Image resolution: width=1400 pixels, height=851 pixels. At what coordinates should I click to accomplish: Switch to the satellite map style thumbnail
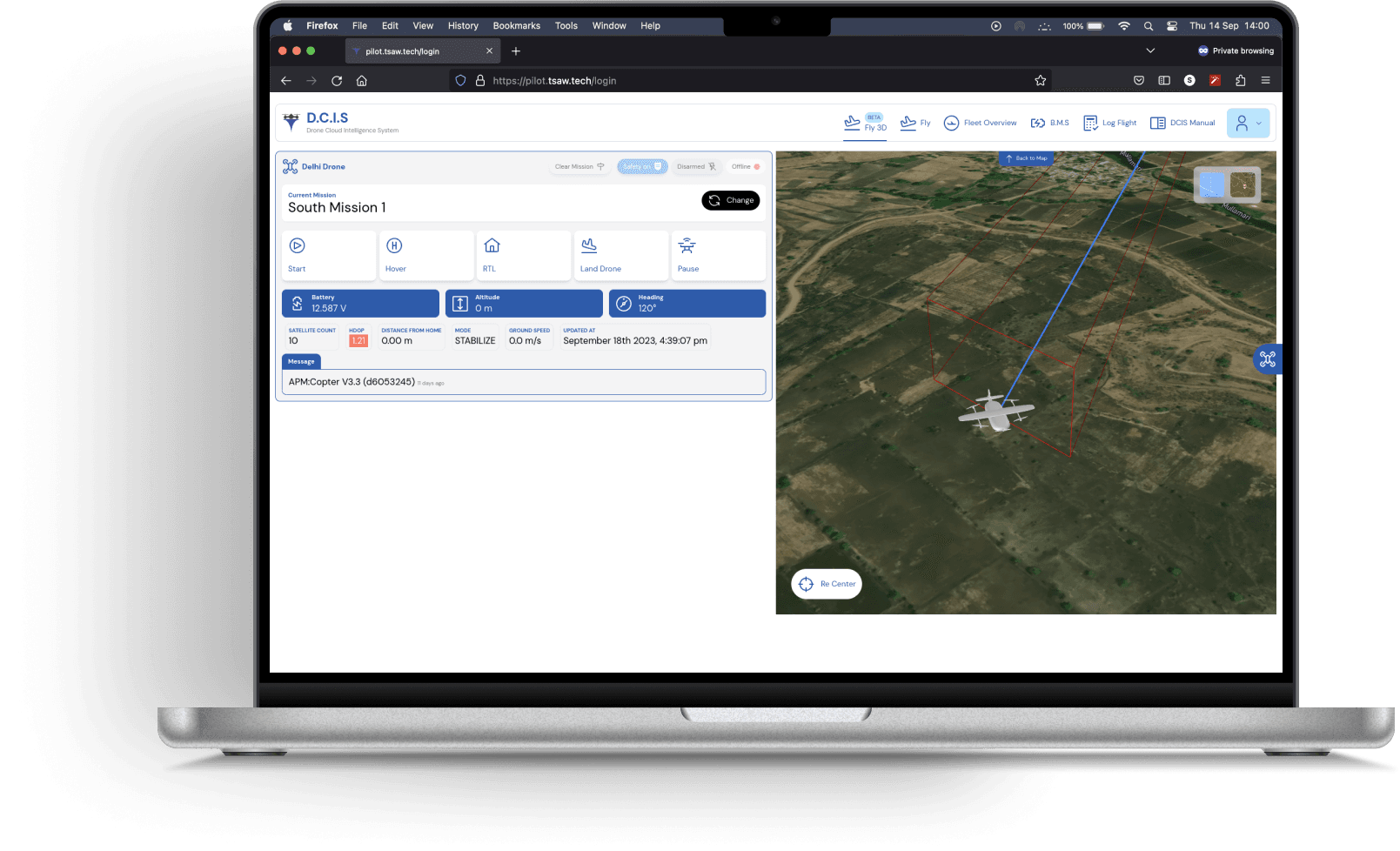point(1243,184)
